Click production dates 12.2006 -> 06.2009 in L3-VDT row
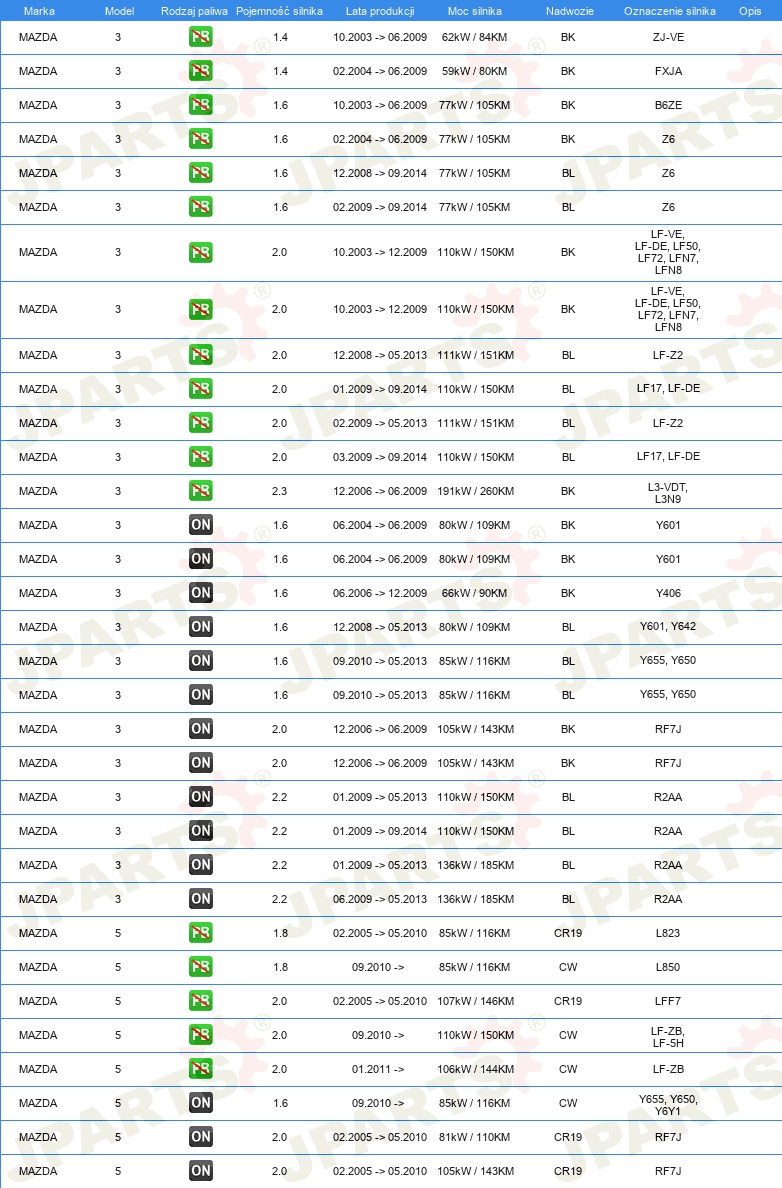Viewport: 782px width, 1188px height. click(x=380, y=491)
